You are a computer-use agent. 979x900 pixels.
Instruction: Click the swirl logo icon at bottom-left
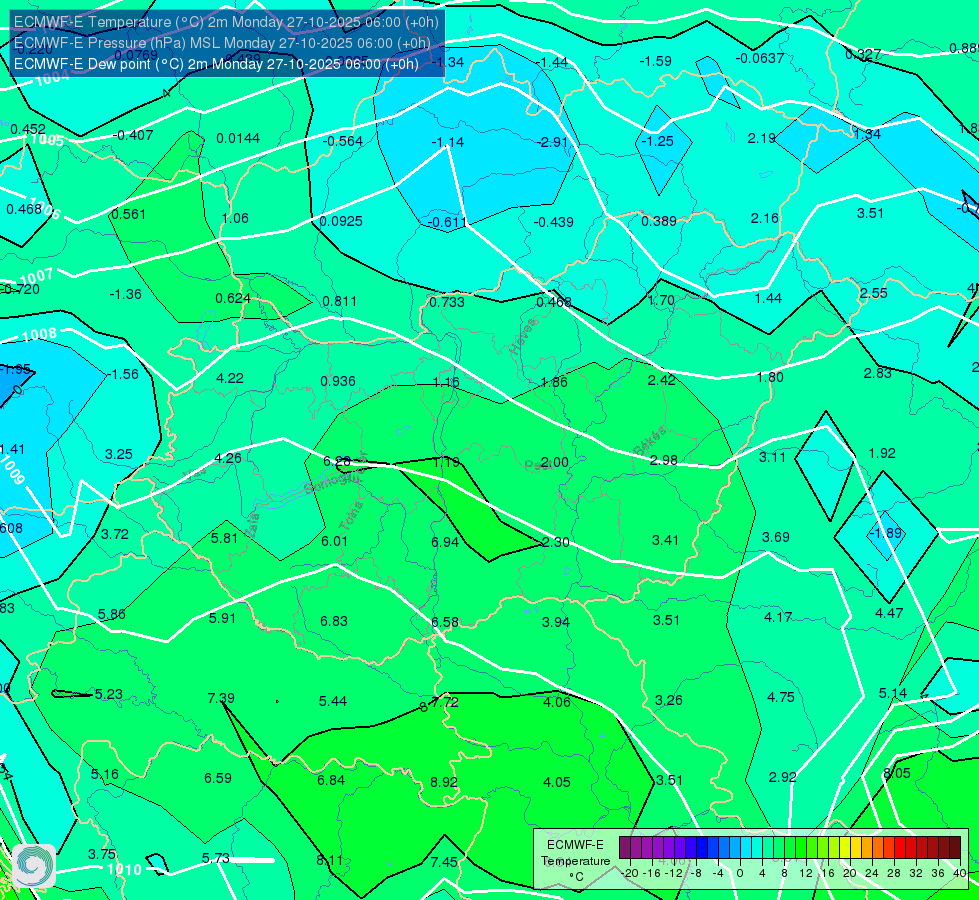point(34,865)
